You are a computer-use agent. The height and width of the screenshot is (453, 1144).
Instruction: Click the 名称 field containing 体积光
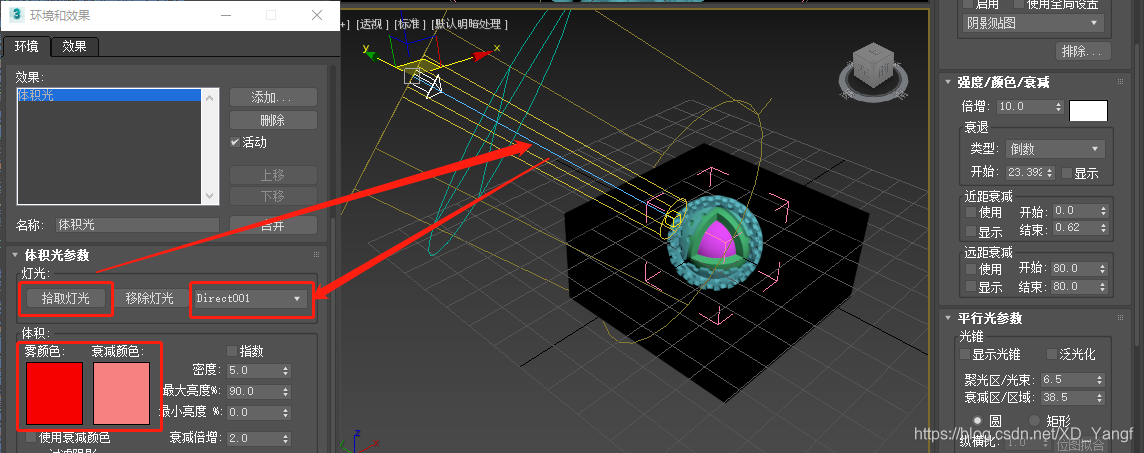click(137, 225)
